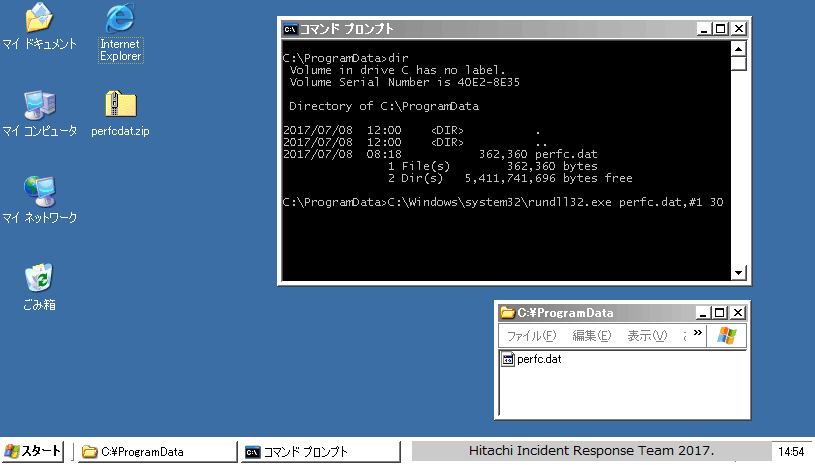
Task: Click the スタート start button
Action: 33,451
